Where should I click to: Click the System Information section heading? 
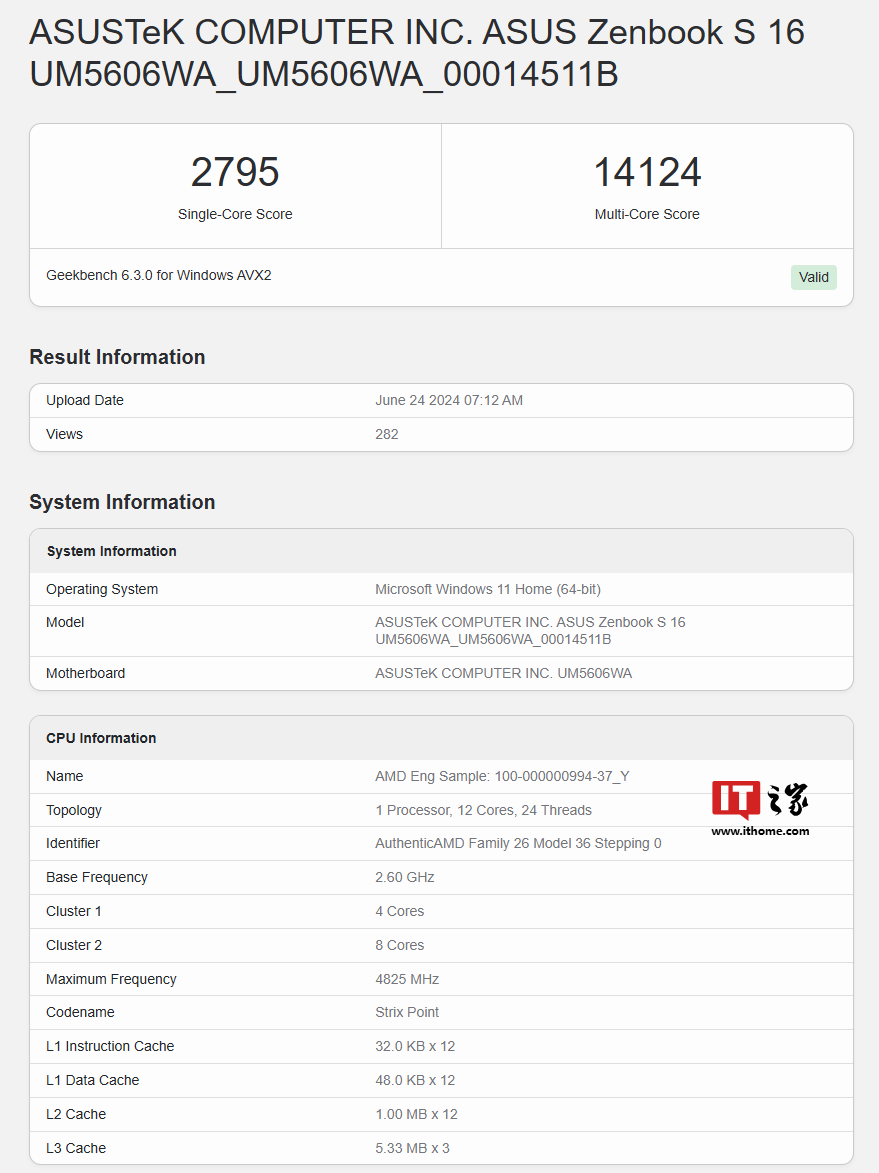[x=122, y=502]
